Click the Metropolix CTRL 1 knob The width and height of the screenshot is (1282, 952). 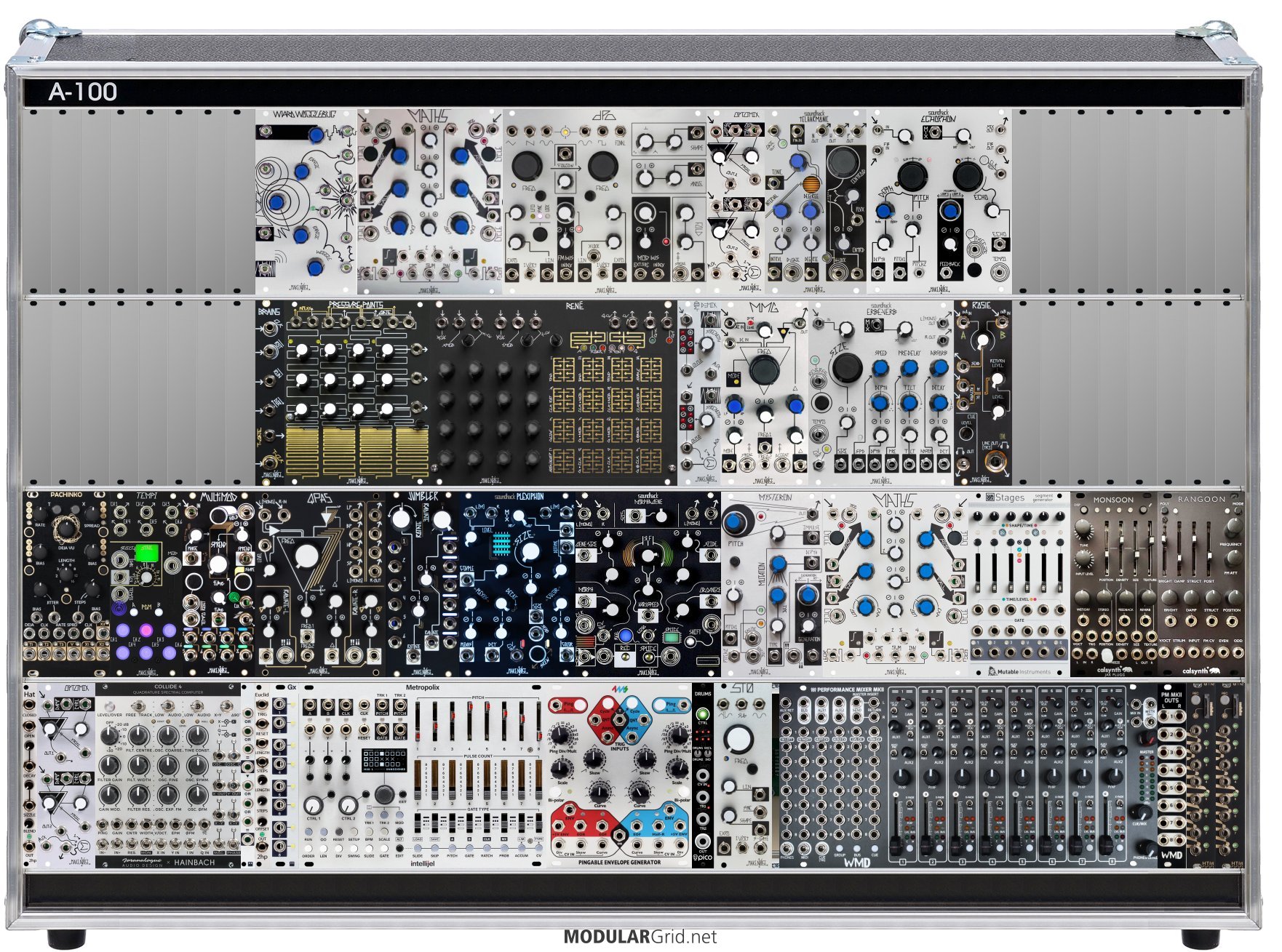[314, 806]
